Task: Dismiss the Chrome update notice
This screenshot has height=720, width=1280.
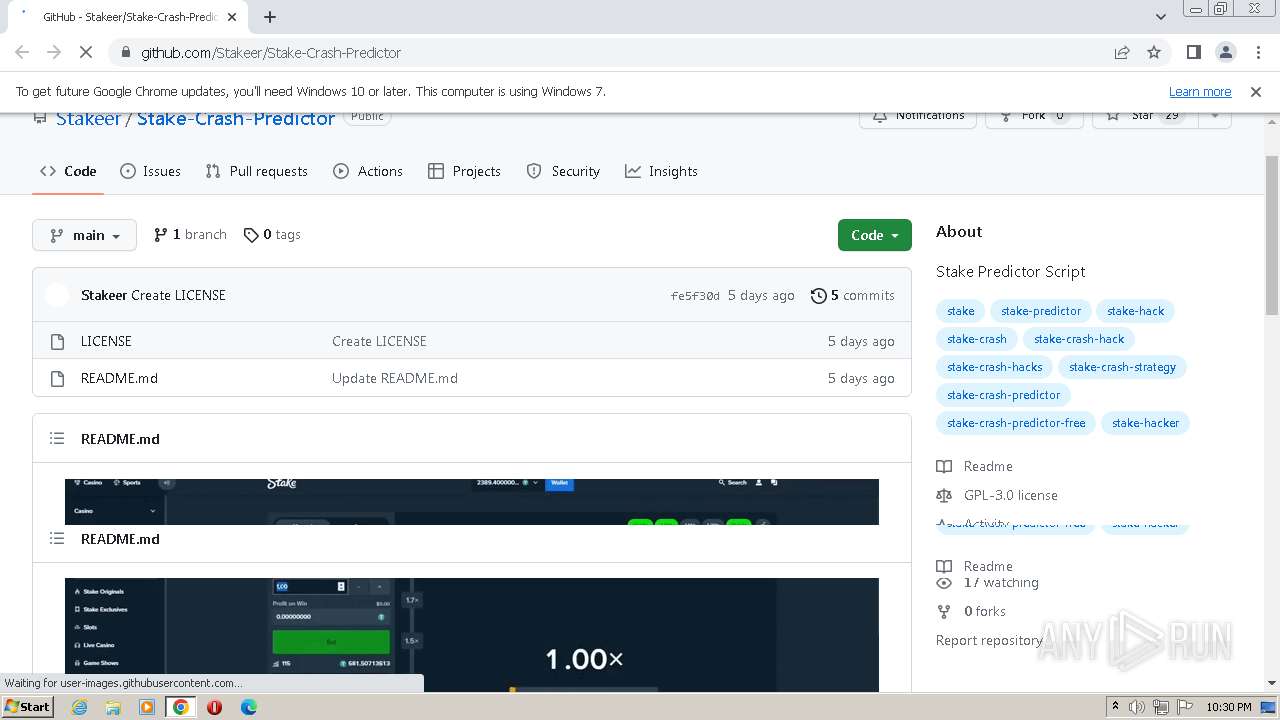Action: (1256, 91)
